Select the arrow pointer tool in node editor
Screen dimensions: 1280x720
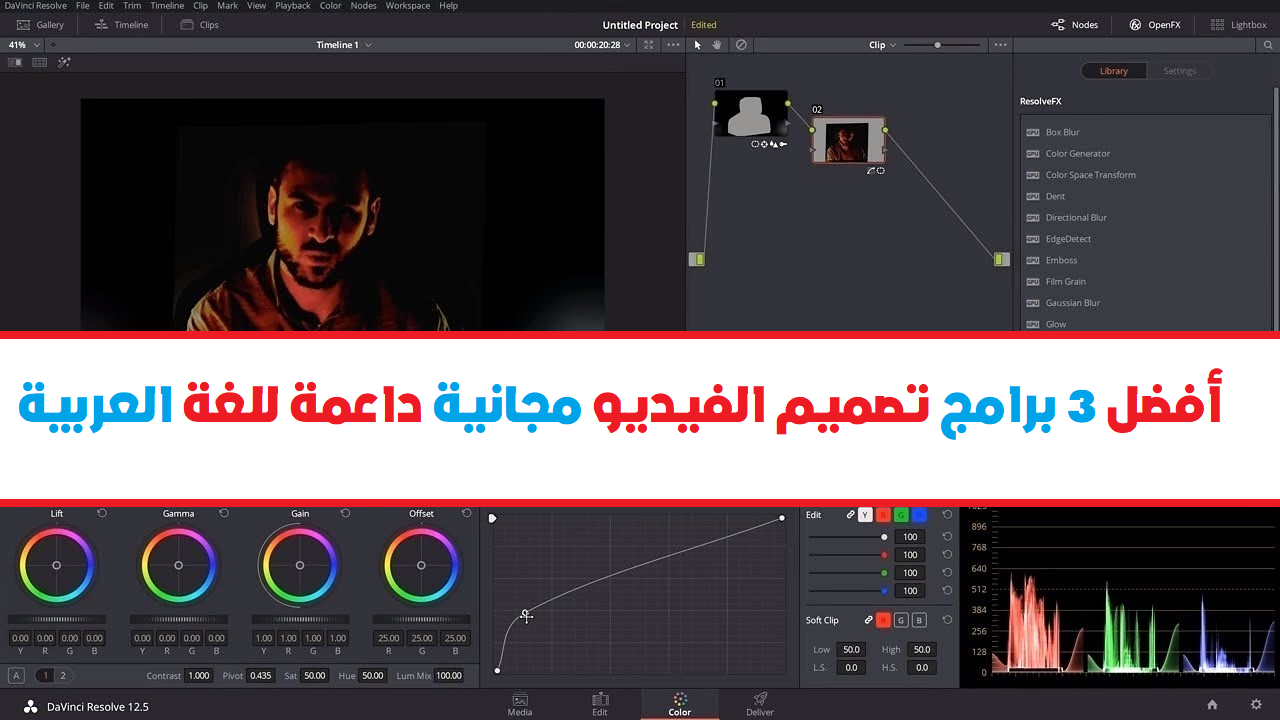(698, 45)
